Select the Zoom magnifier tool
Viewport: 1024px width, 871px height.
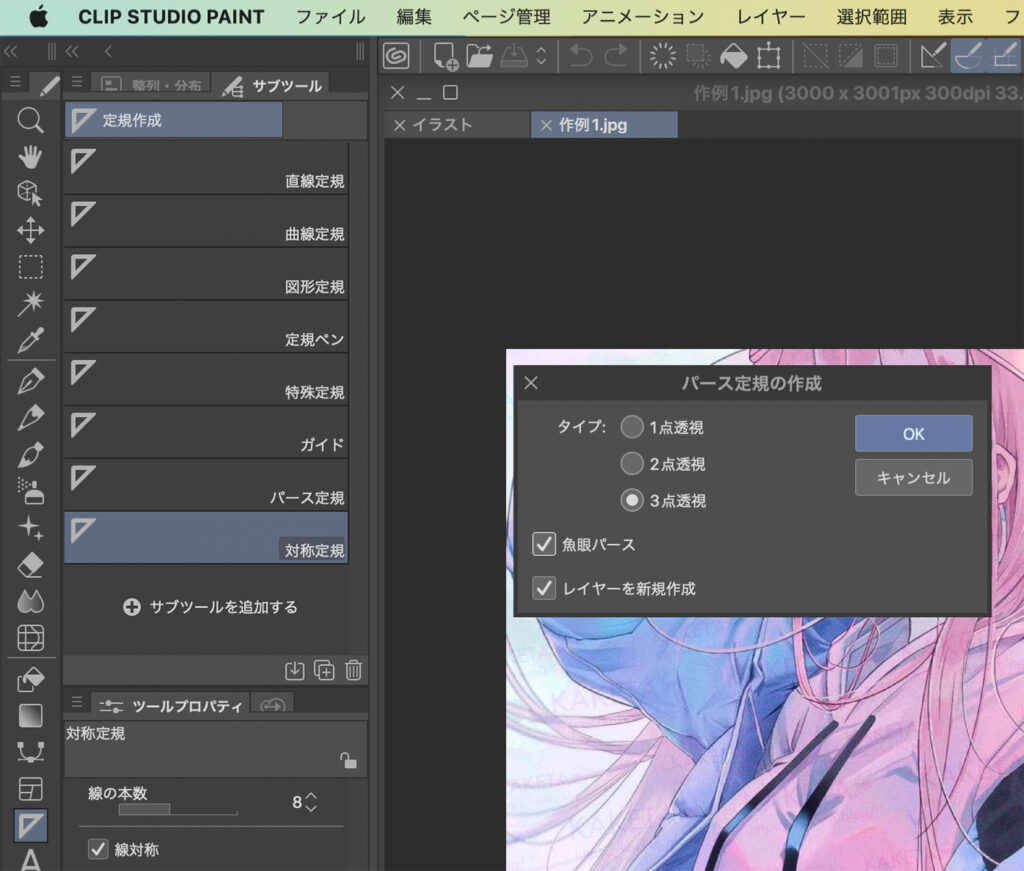pyautogui.click(x=30, y=120)
